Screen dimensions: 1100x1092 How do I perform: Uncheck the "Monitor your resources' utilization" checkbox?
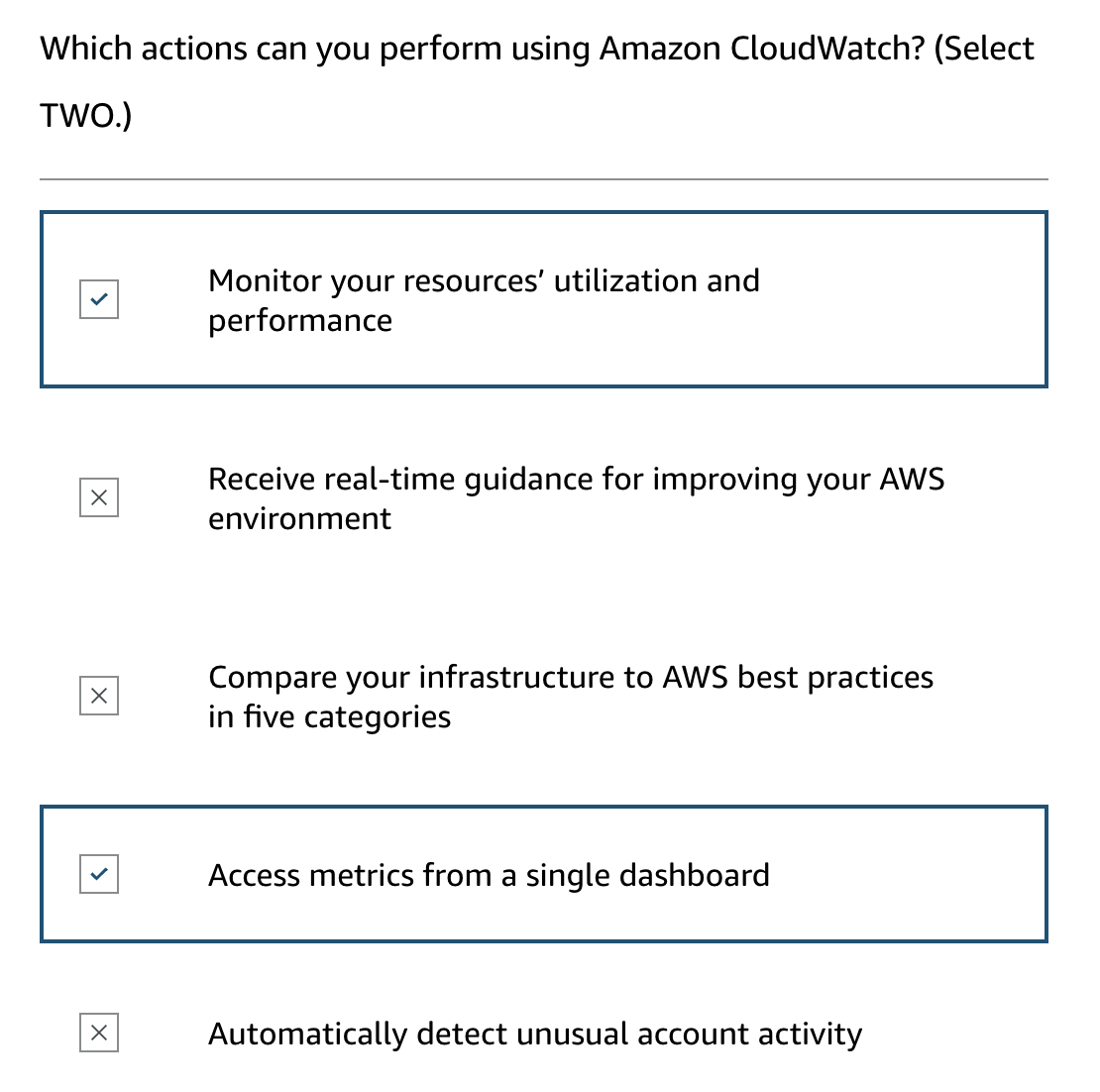point(99,299)
